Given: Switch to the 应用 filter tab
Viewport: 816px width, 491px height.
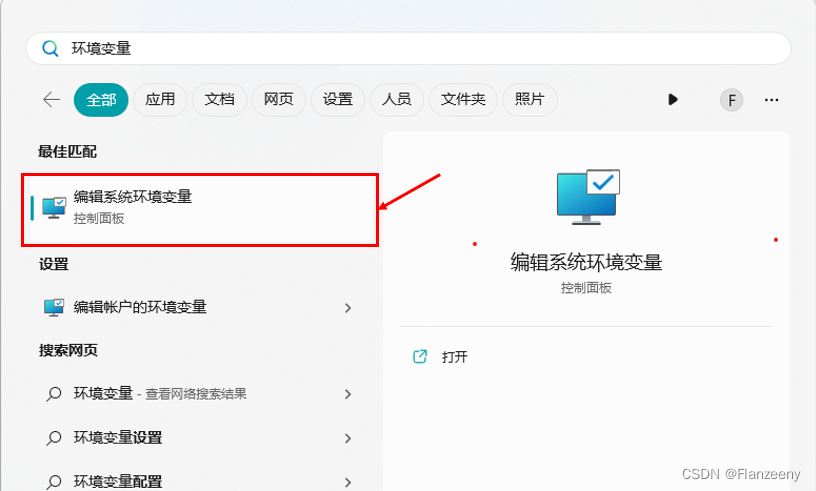Looking at the screenshot, I should (x=160, y=99).
